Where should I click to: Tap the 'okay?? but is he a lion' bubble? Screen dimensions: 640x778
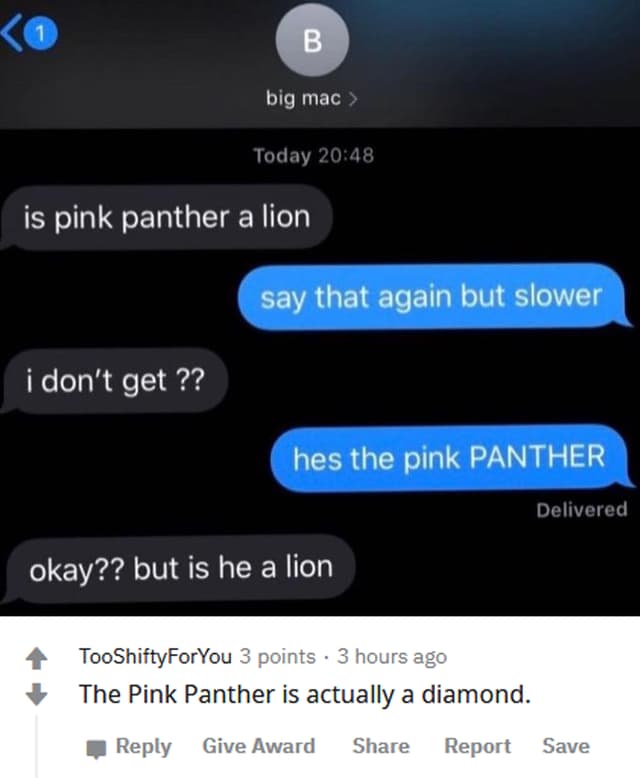coord(179,568)
